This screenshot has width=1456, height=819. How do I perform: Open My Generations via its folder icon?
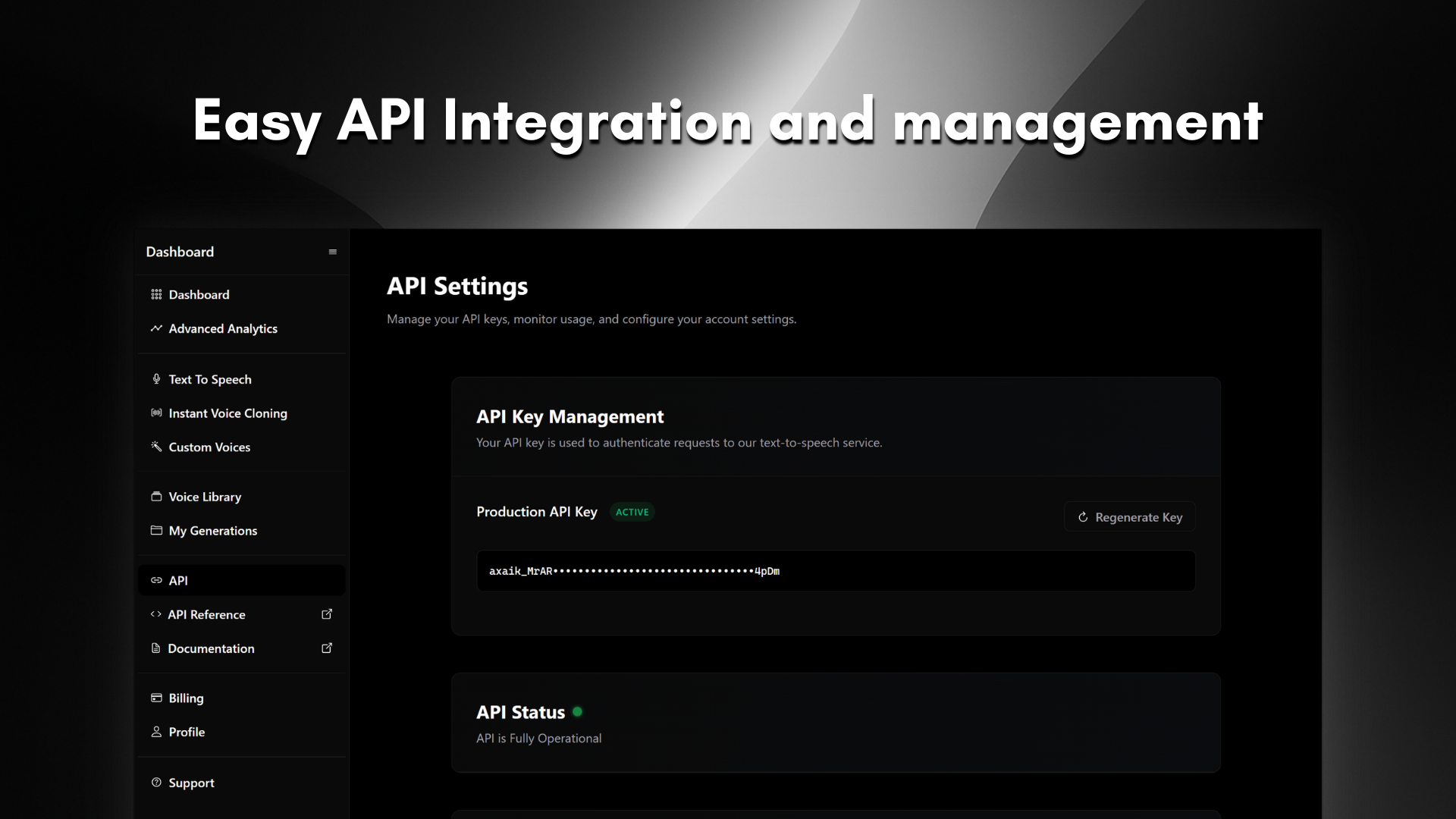(x=156, y=531)
